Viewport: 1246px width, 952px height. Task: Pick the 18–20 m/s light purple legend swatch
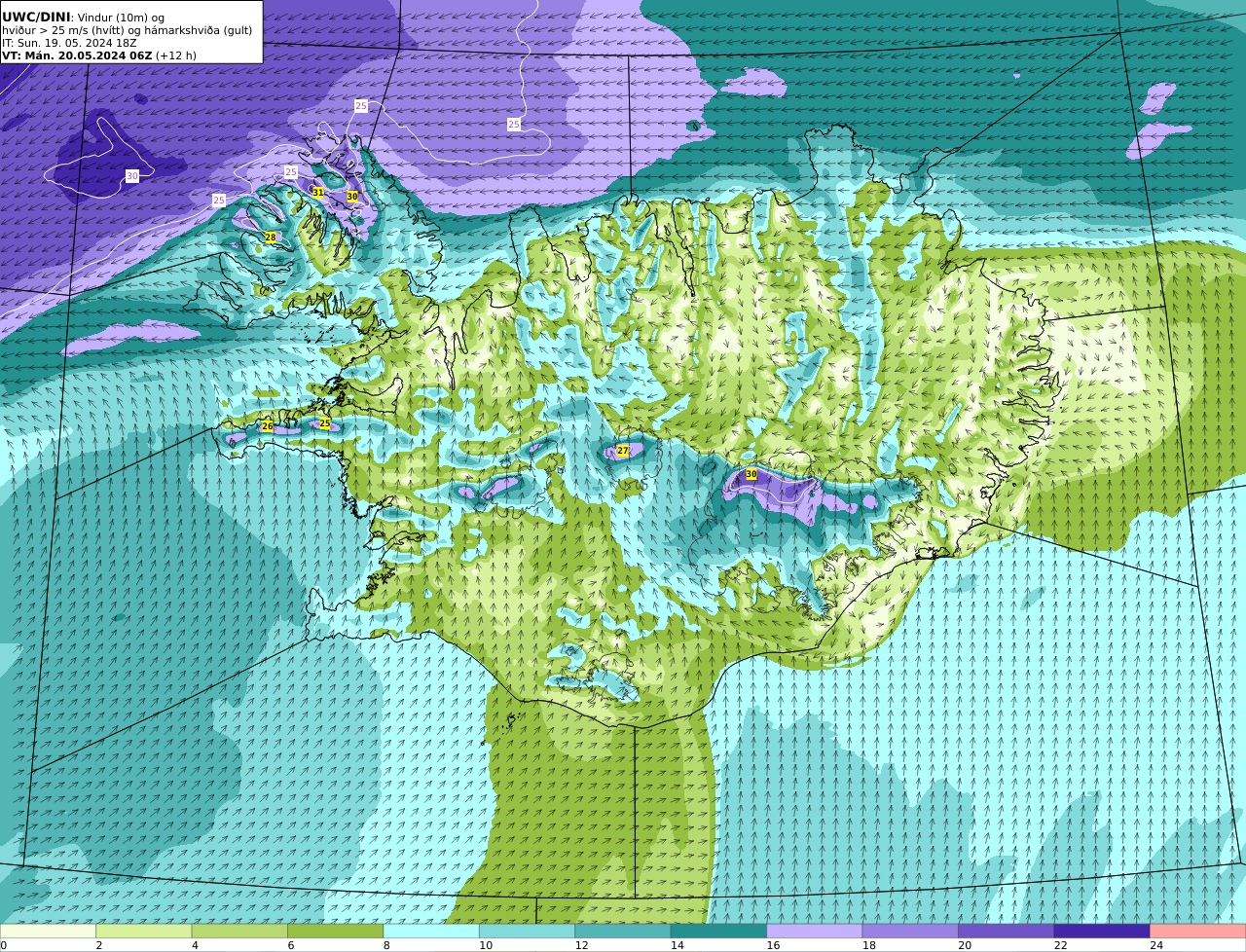pos(910,931)
